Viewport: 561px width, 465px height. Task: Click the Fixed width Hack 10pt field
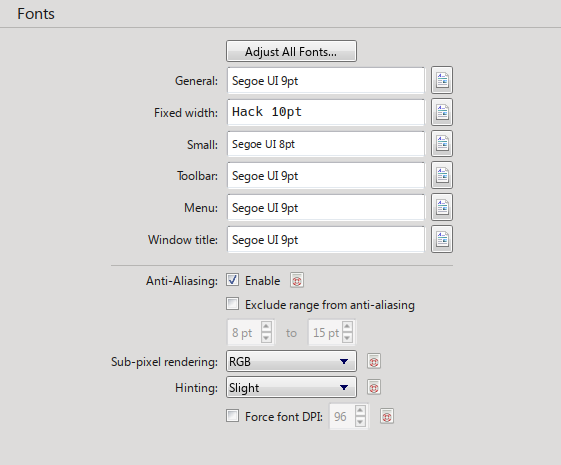coord(326,112)
